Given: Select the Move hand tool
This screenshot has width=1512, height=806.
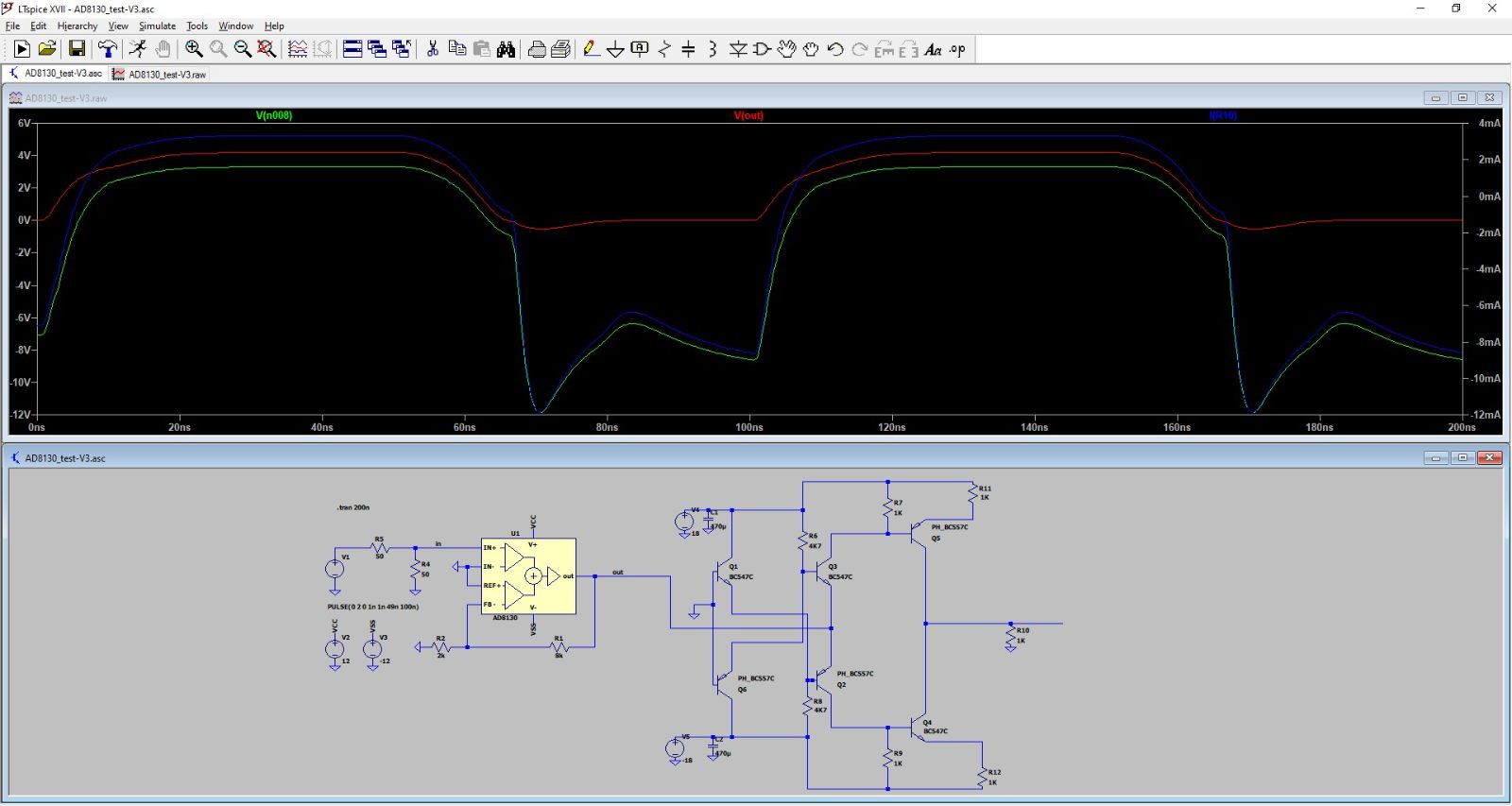Looking at the screenshot, I should 787,49.
